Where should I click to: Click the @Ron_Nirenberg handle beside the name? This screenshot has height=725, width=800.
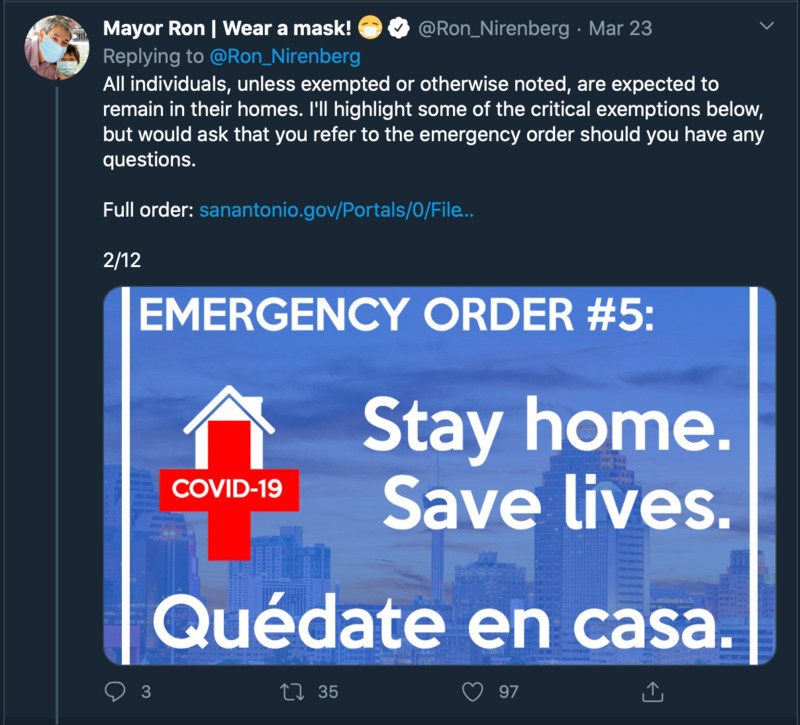pos(493,28)
